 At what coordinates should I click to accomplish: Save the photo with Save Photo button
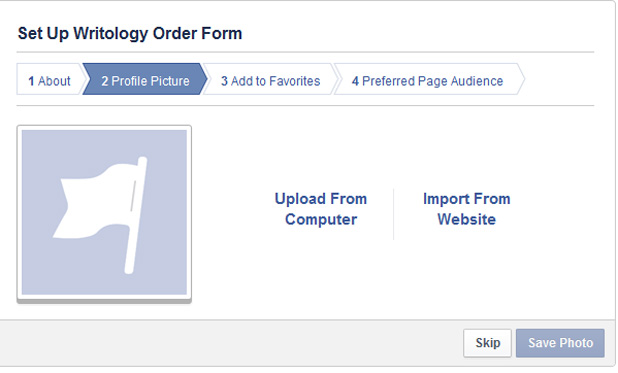(560, 343)
